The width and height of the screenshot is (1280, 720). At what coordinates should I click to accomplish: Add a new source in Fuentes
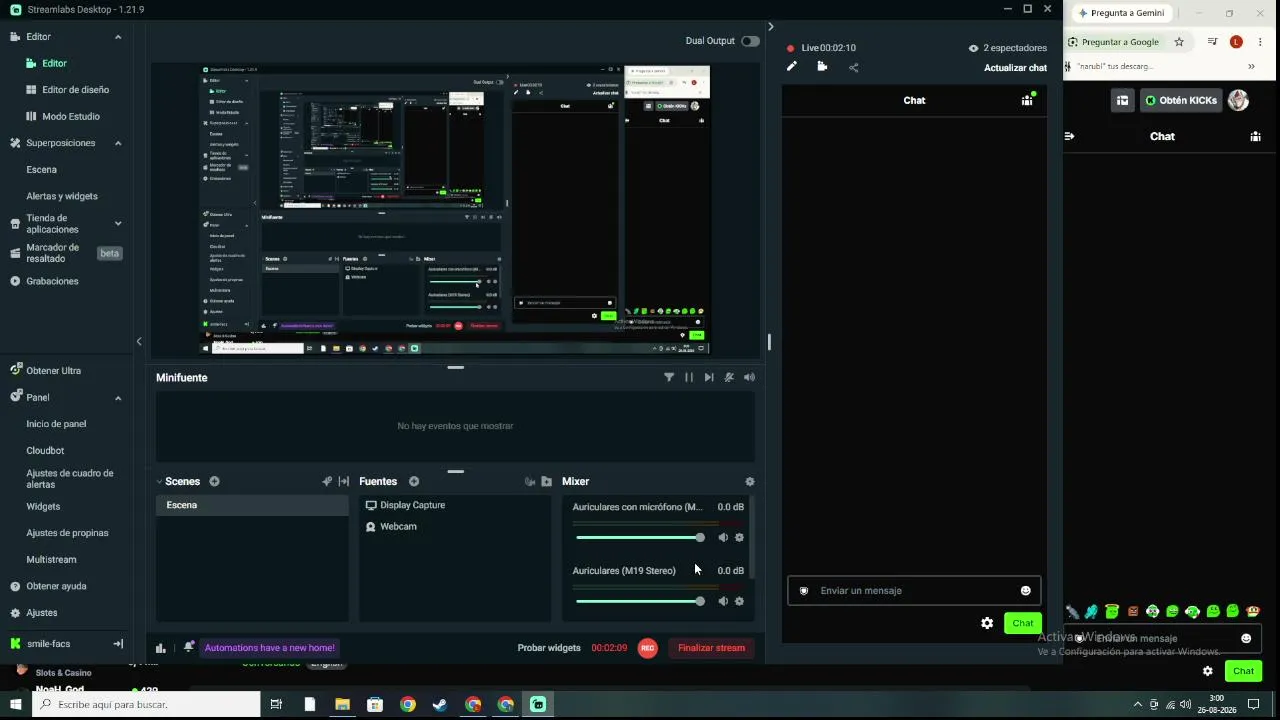click(414, 481)
